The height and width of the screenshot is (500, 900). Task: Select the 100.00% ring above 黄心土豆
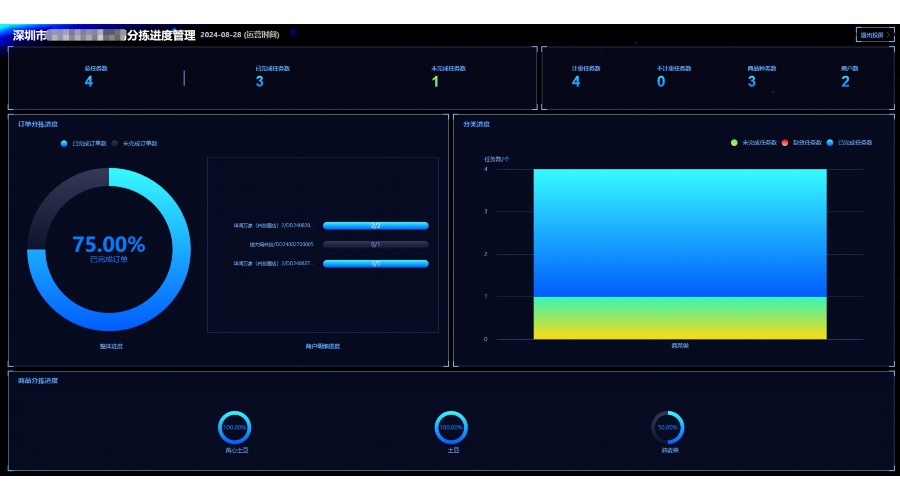pyautogui.click(x=234, y=427)
